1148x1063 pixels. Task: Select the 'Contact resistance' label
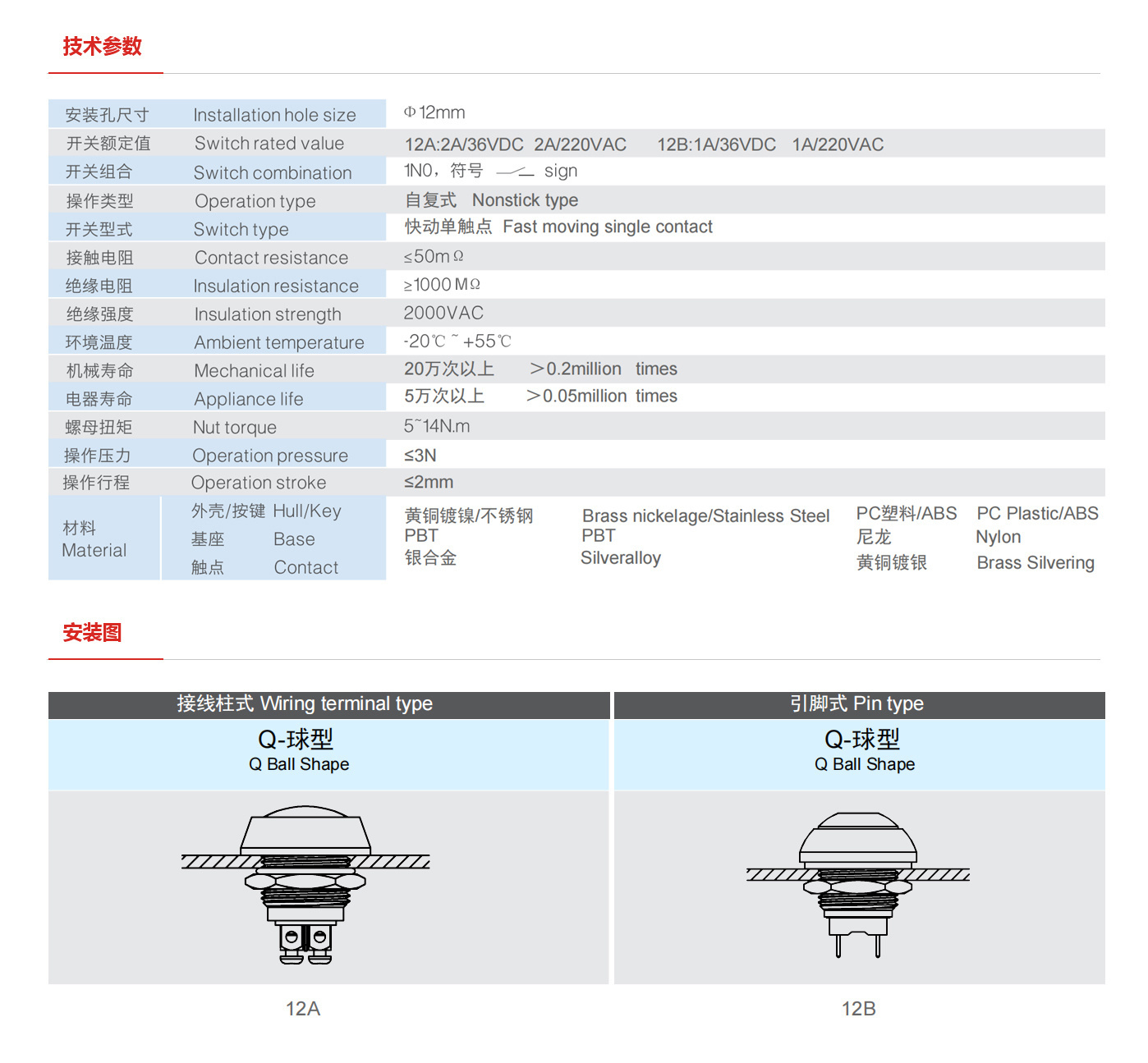[x=271, y=258]
